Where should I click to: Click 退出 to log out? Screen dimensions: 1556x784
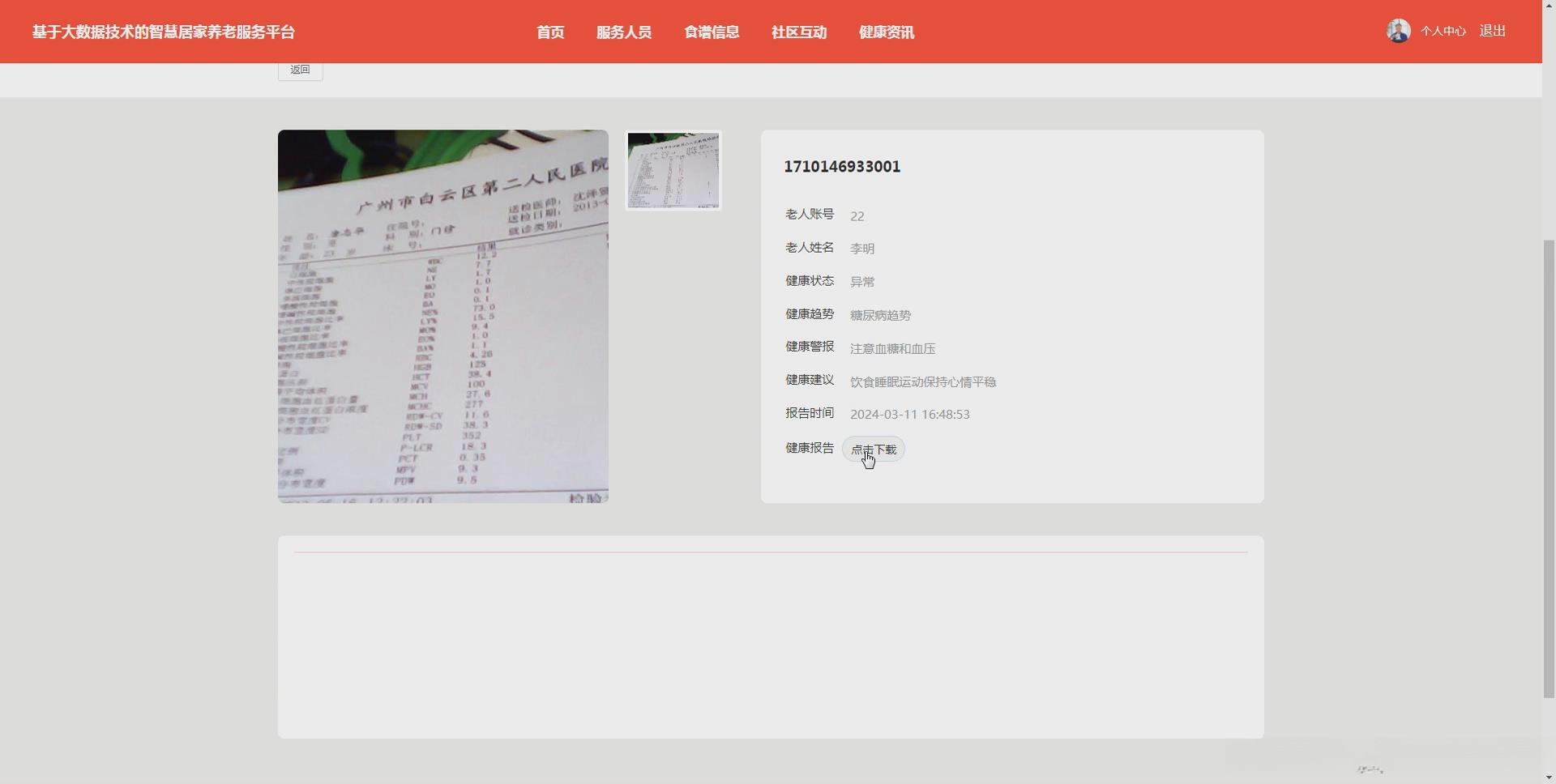tap(1492, 30)
